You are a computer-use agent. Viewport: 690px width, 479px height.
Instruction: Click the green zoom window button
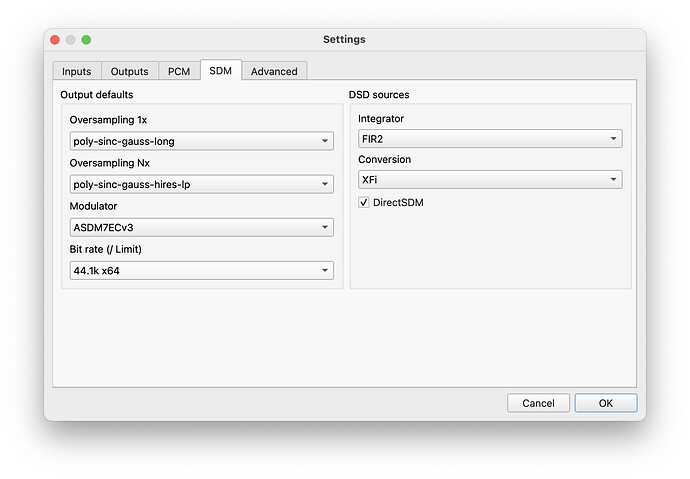point(86,40)
